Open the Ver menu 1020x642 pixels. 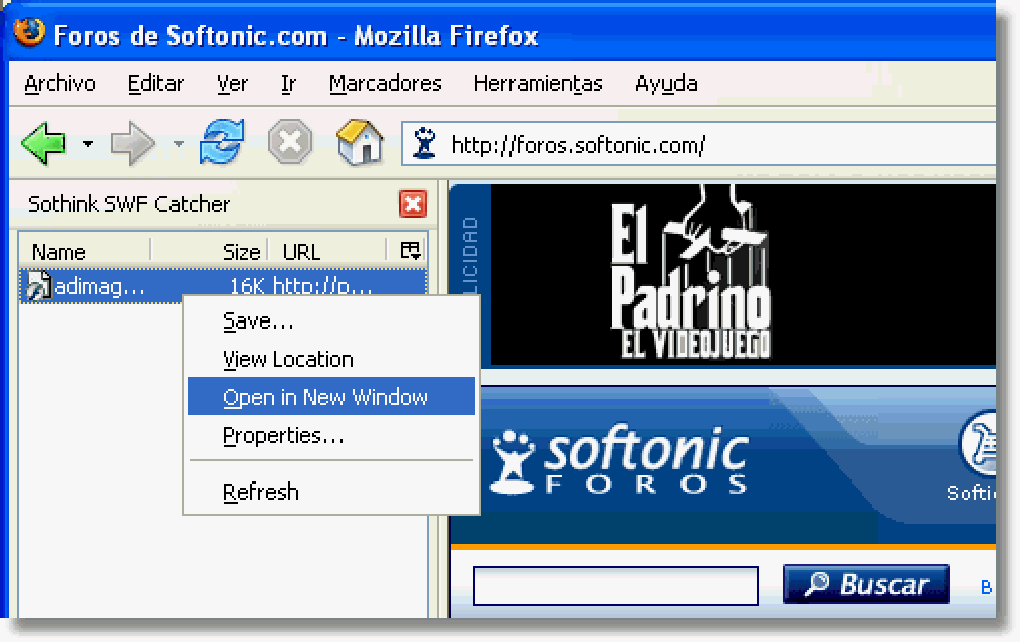click(232, 84)
